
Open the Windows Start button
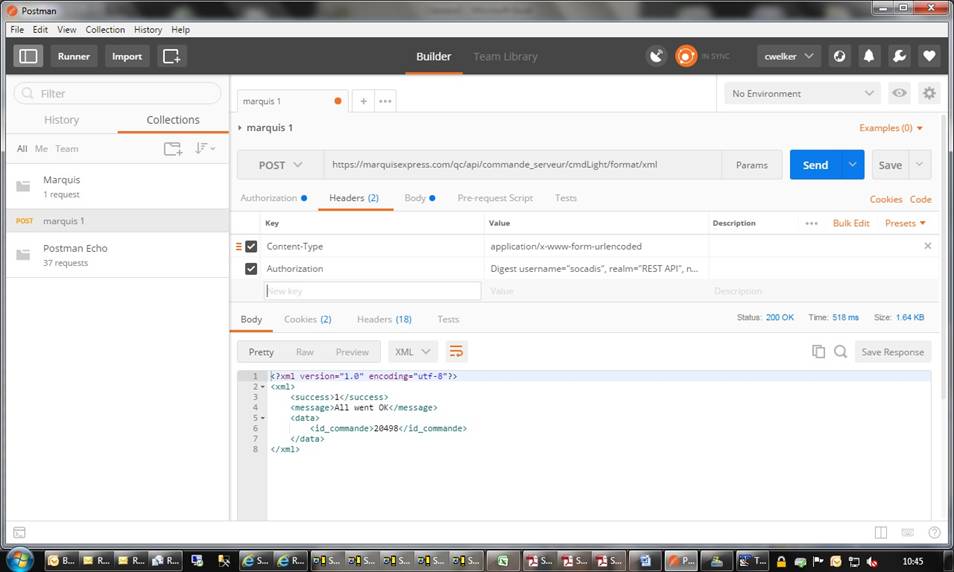19,559
